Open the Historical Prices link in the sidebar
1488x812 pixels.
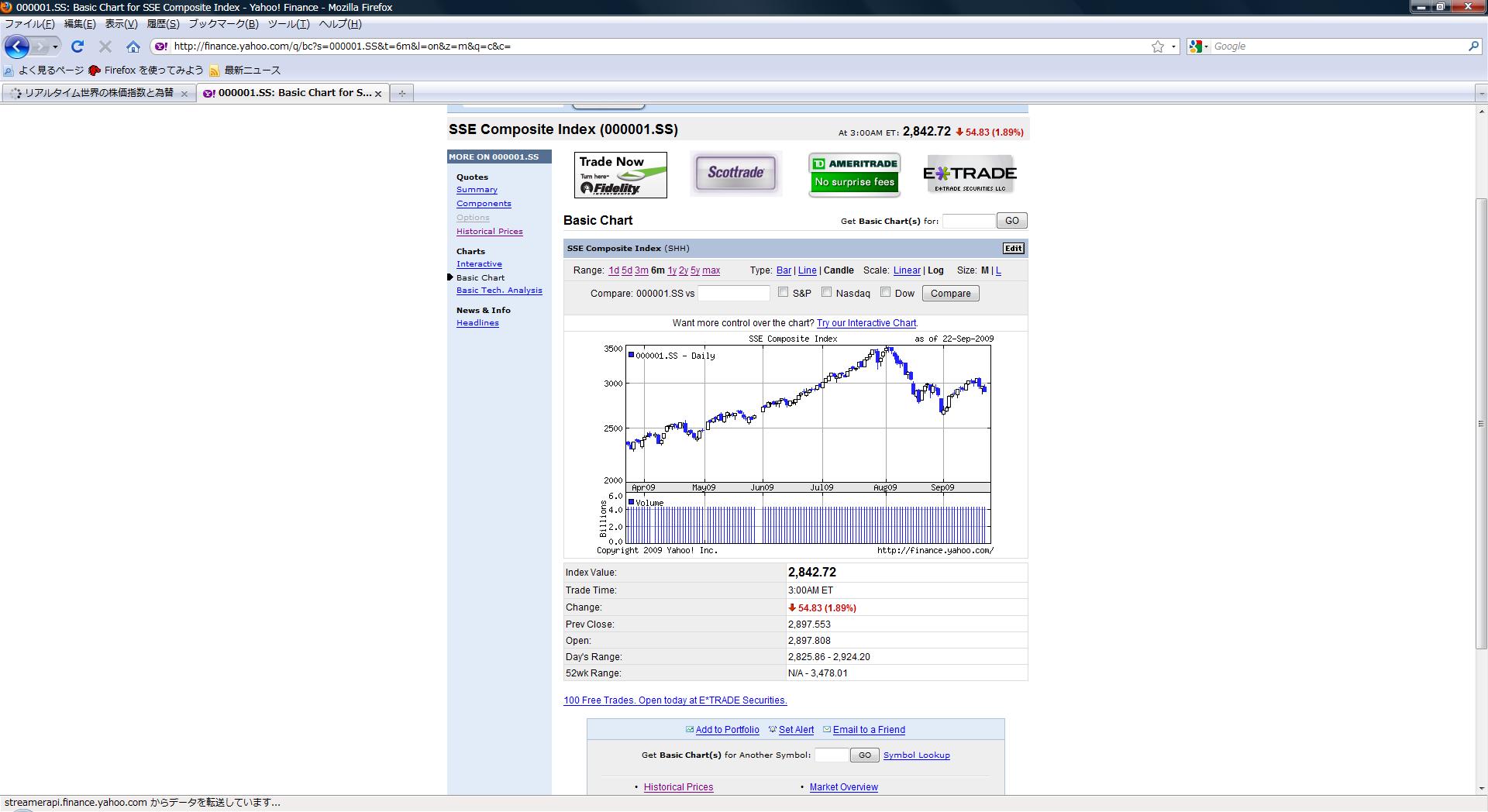[489, 232]
